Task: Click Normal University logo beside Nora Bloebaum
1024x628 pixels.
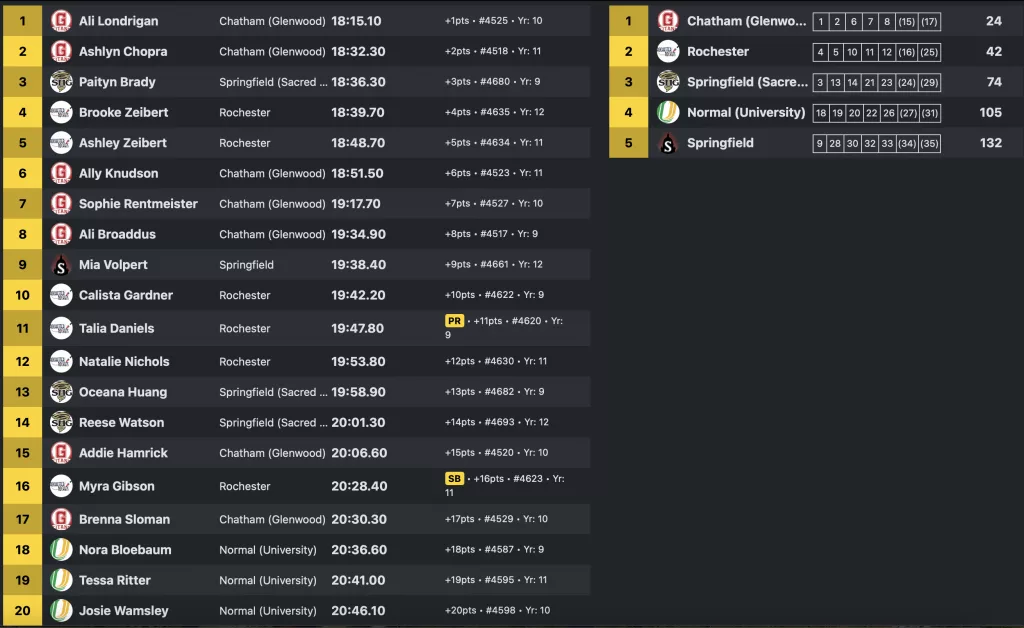Action: tap(61, 550)
